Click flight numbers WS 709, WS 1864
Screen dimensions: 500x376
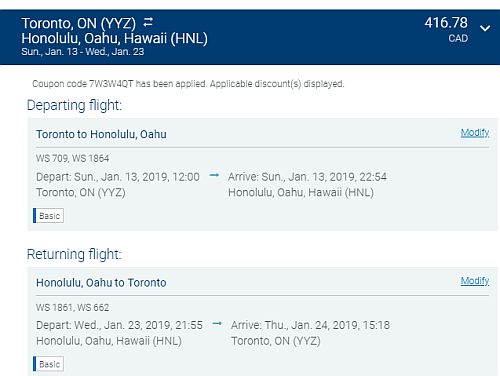pos(73,158)
